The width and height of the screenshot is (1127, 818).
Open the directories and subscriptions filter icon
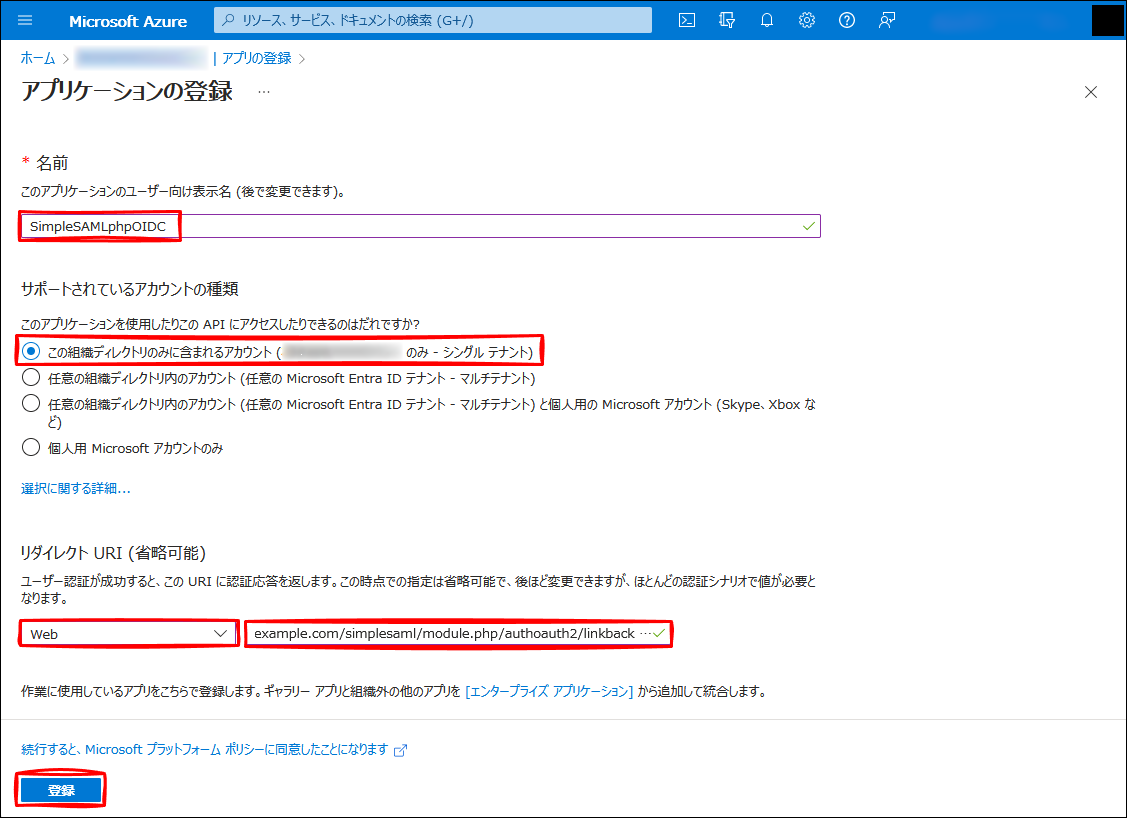pyautogui.click(x=727, y=21)
